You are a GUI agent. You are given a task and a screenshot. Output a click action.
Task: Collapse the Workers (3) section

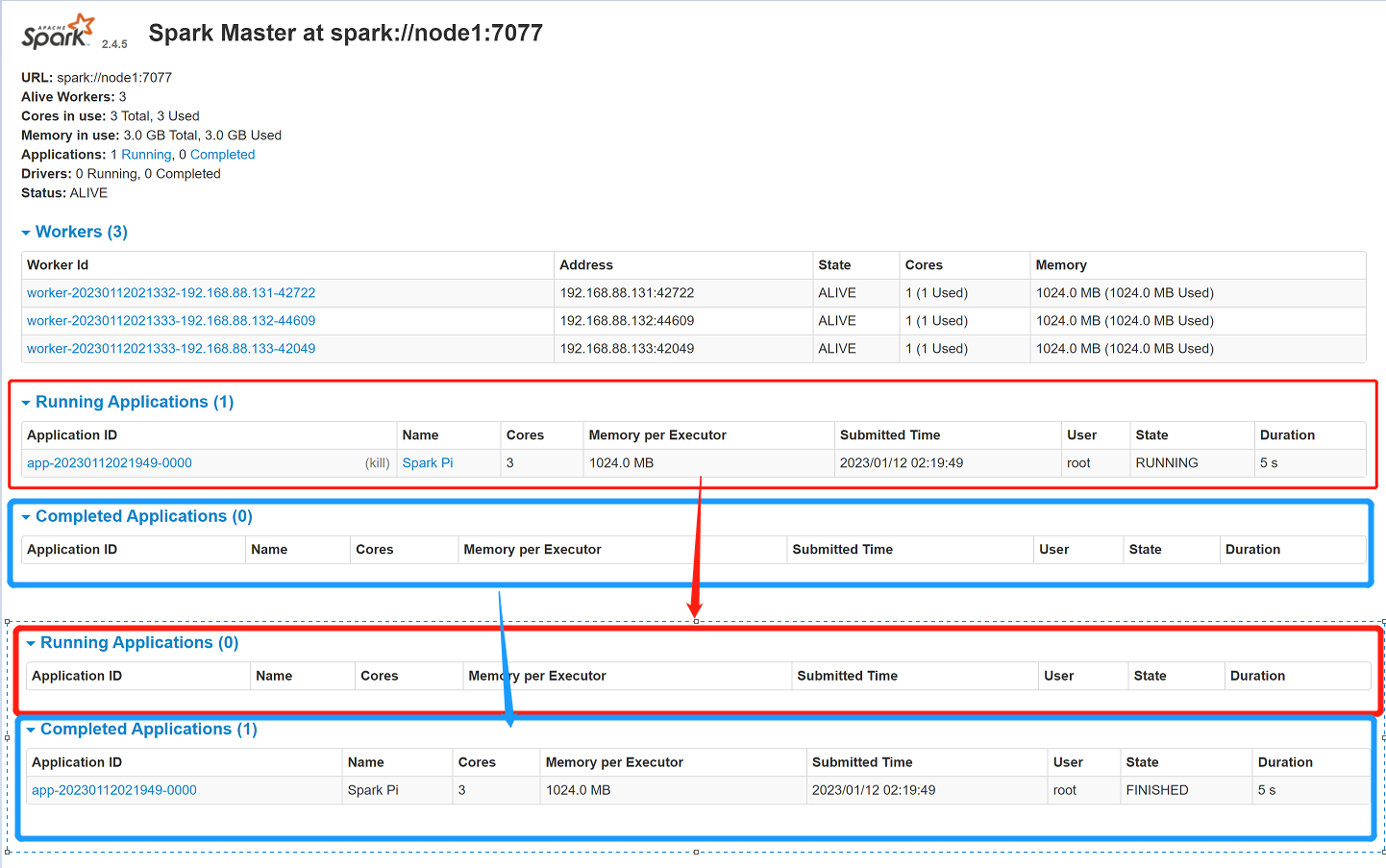(x=74, y=232)
